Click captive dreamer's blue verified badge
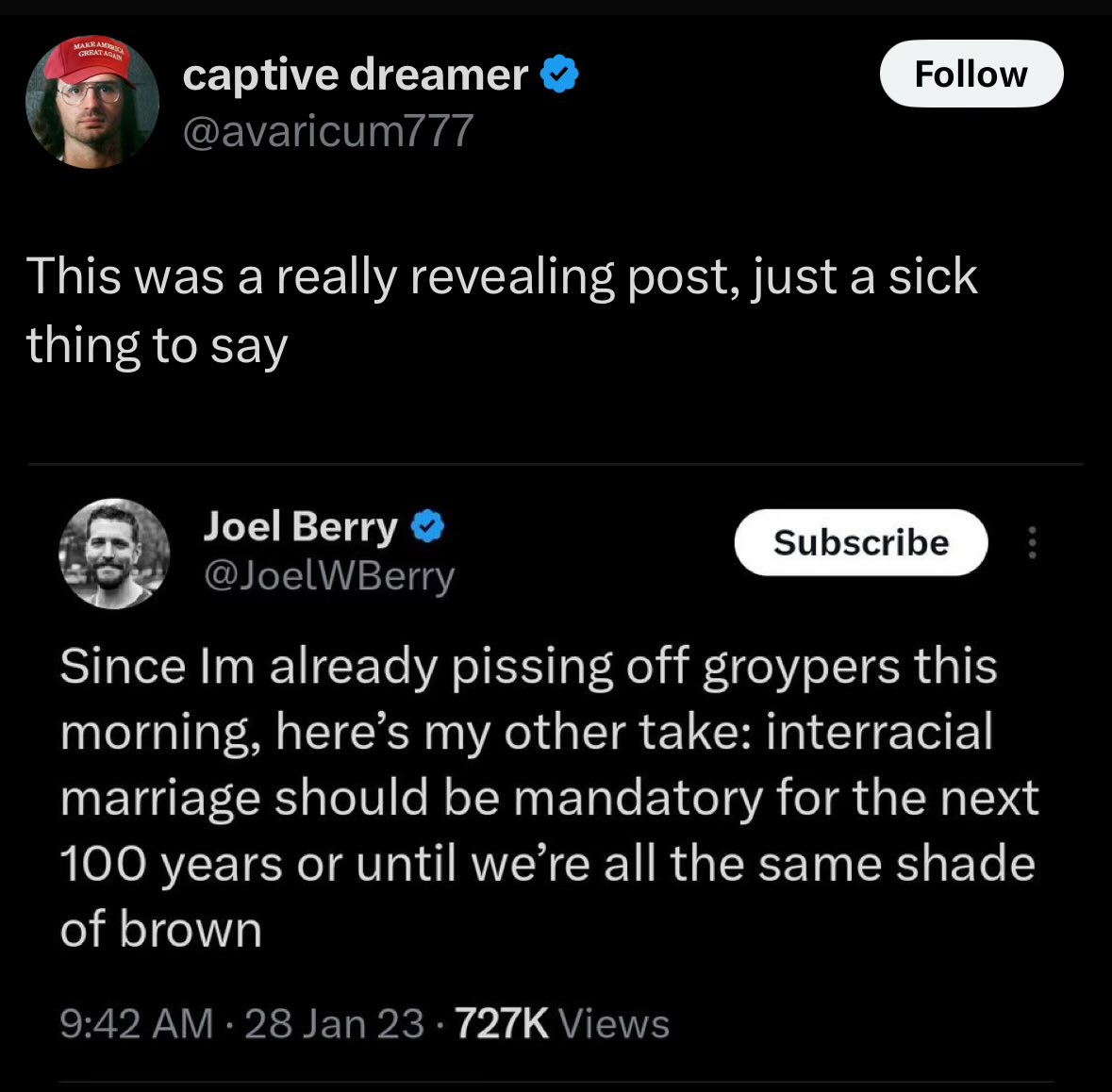This screenshot has width=1112, height=1092. tap(560, 74)
